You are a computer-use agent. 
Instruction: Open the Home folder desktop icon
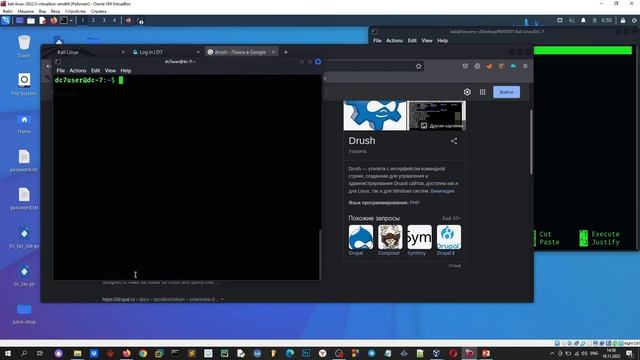[24, 123]
